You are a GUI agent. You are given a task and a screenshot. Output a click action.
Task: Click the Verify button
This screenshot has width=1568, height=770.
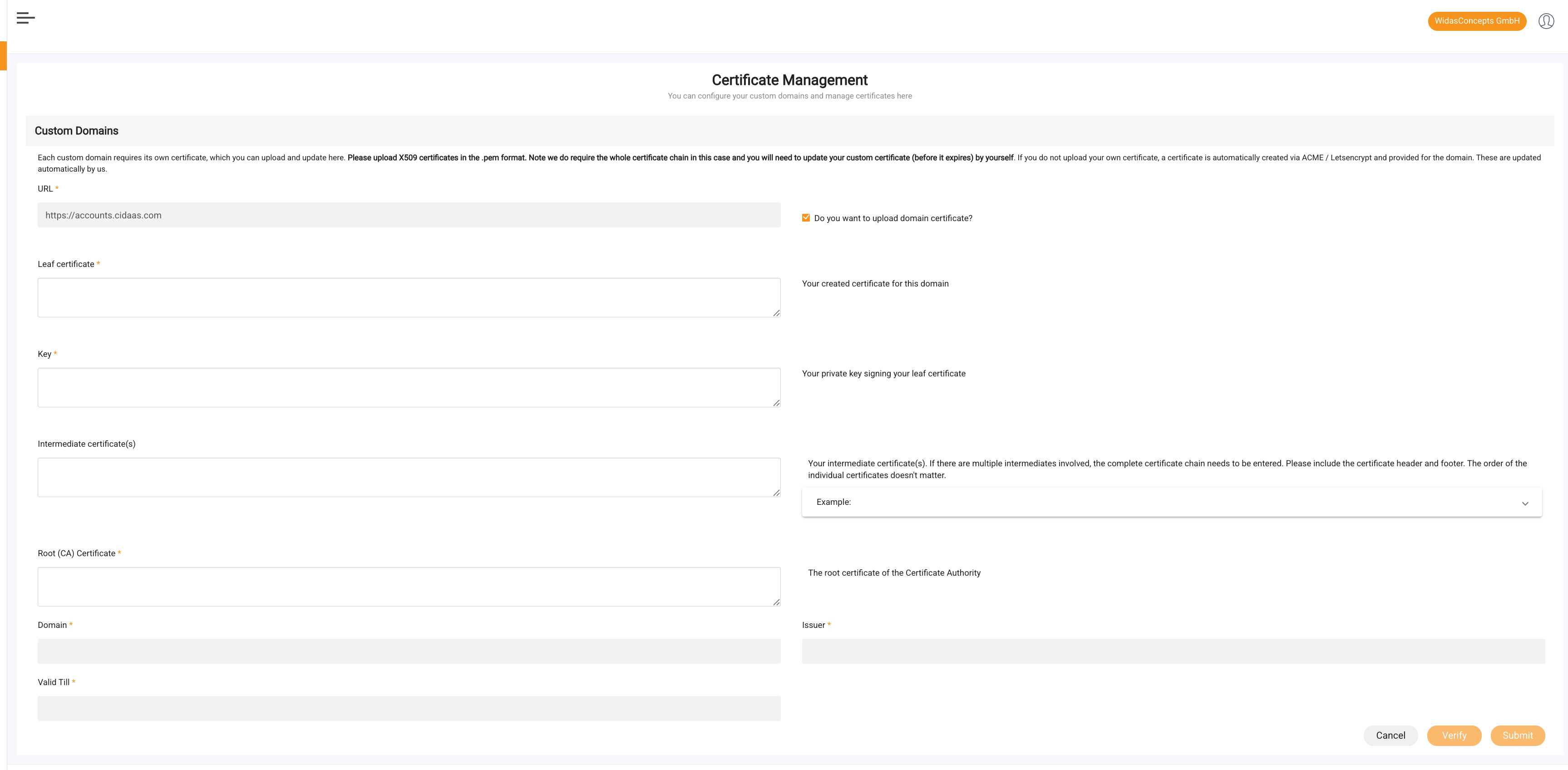click(x=1454, y=735)
